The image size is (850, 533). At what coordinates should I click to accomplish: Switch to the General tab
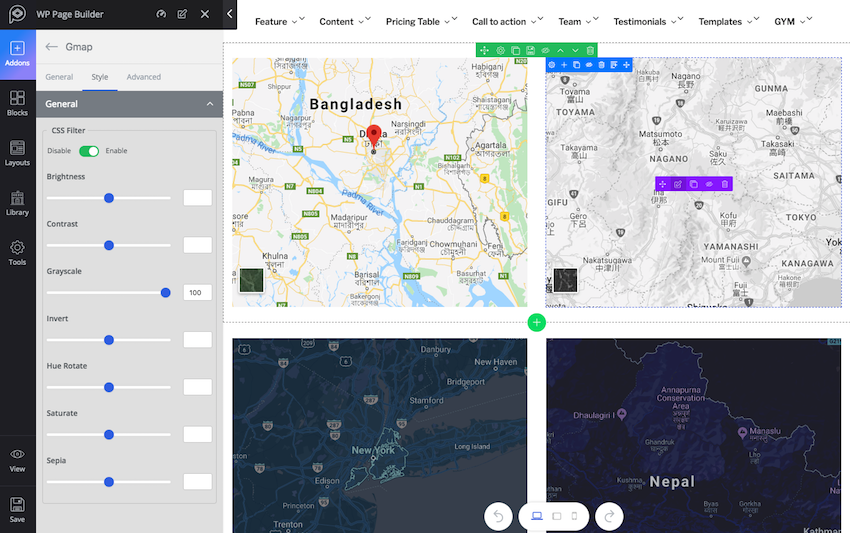59,77
